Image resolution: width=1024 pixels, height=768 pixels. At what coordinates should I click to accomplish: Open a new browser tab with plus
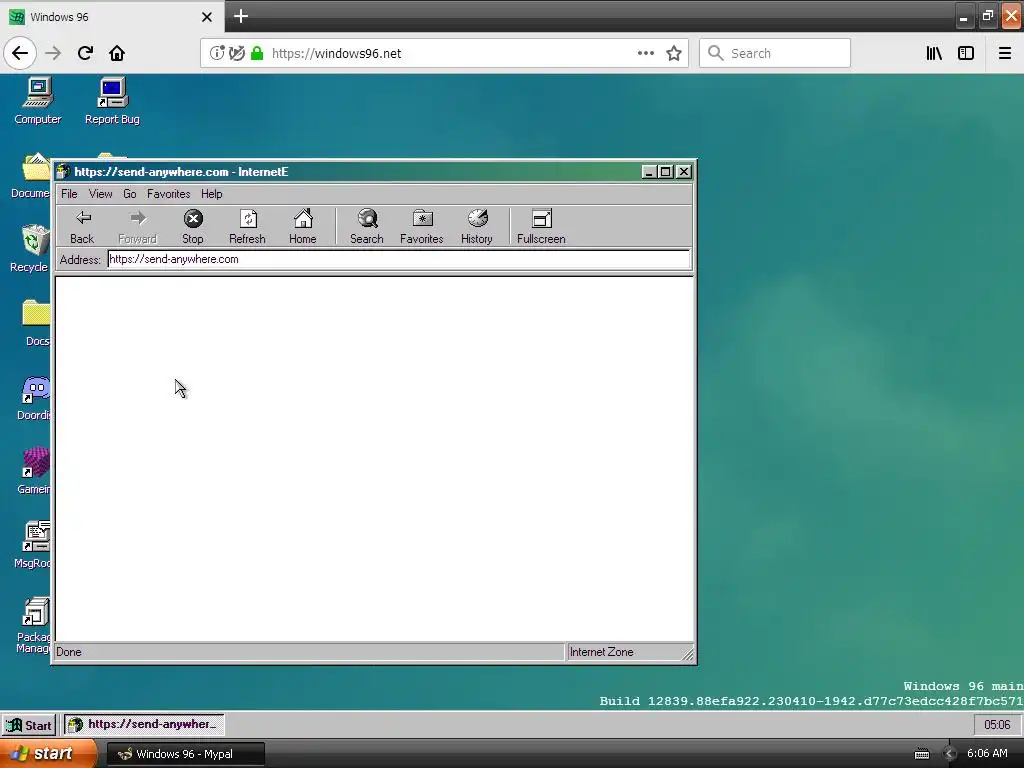[x=241, y=16]
